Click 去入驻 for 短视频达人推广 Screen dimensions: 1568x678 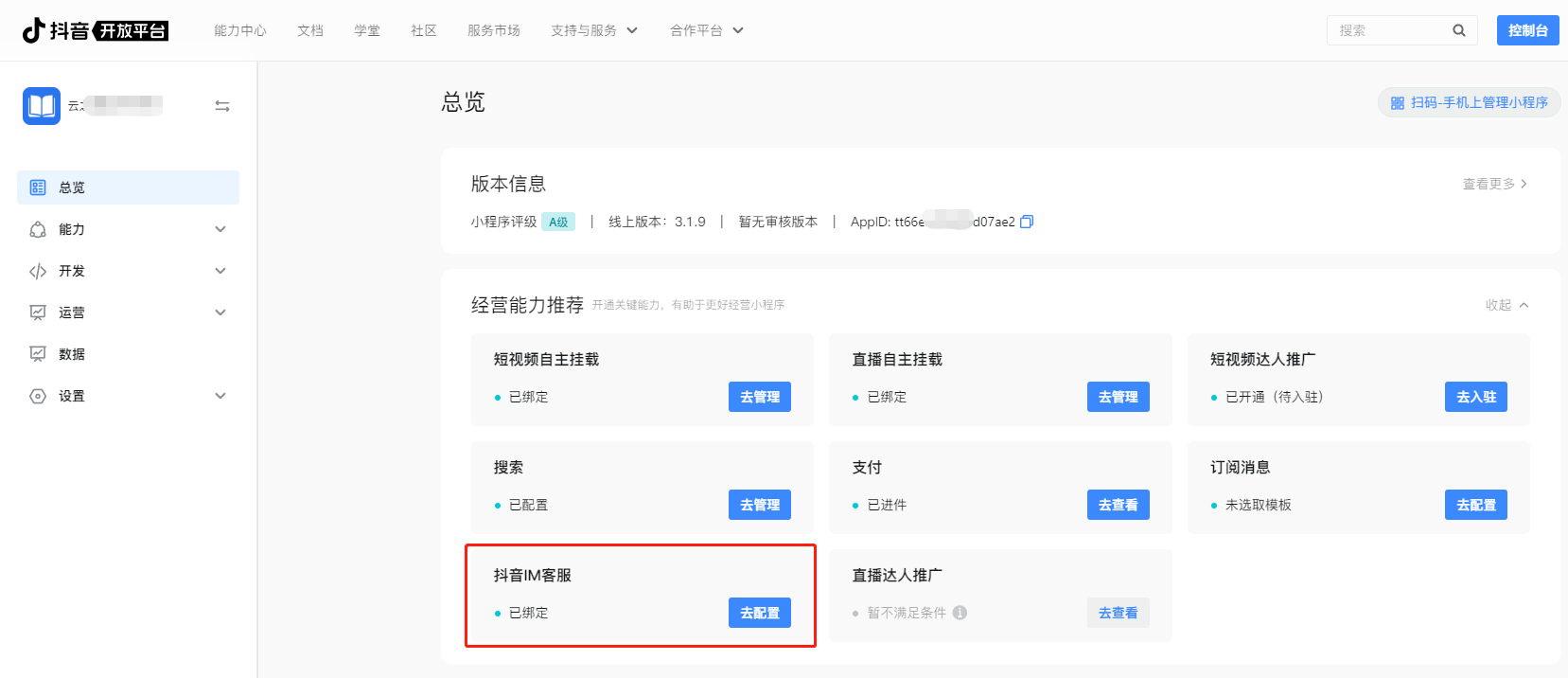tap(1476, 397)
